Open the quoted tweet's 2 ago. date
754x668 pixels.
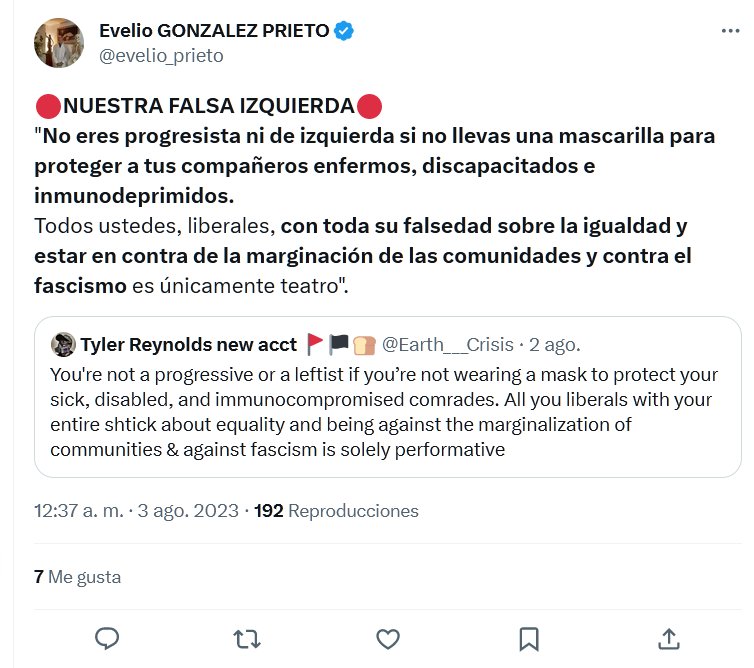[553, 345]
